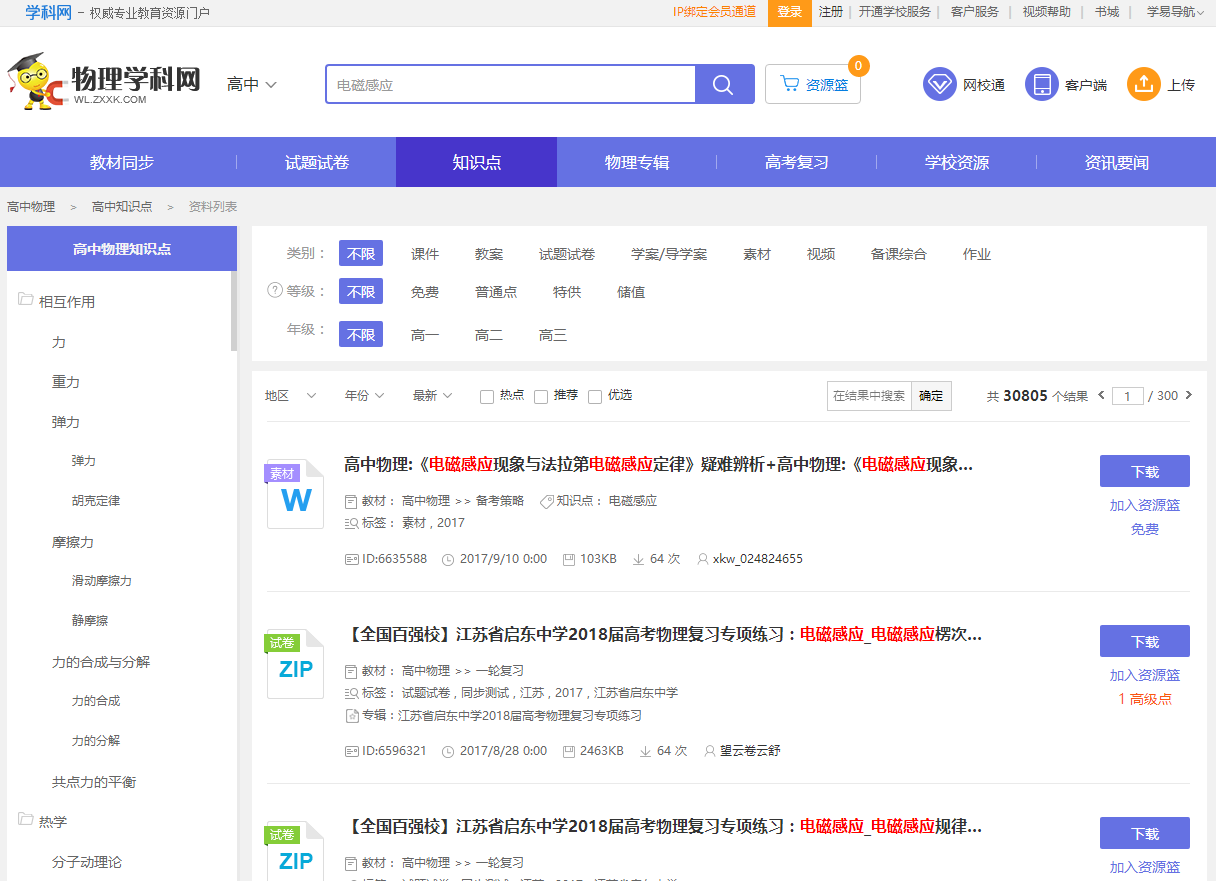The height and width of the screenshot is (881, 1216).
Task: Switch to the 高考复习 tab
Action: 795,161
